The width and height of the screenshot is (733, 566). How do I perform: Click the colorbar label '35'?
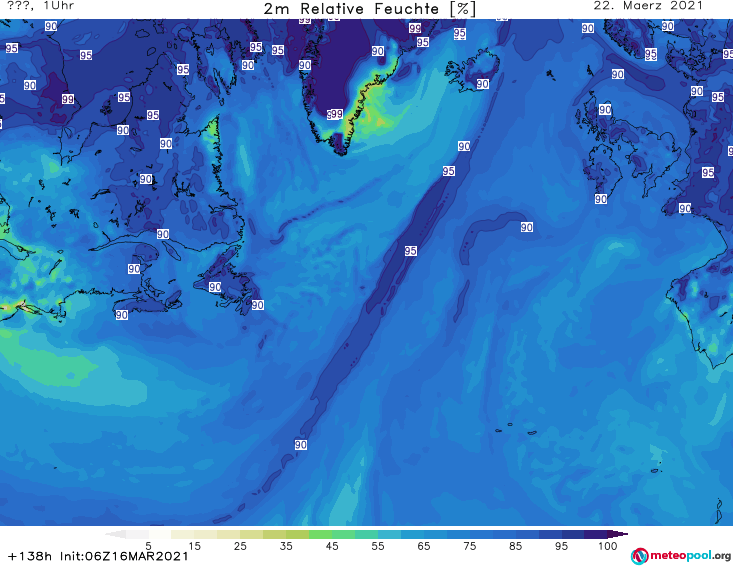point(286,545)
